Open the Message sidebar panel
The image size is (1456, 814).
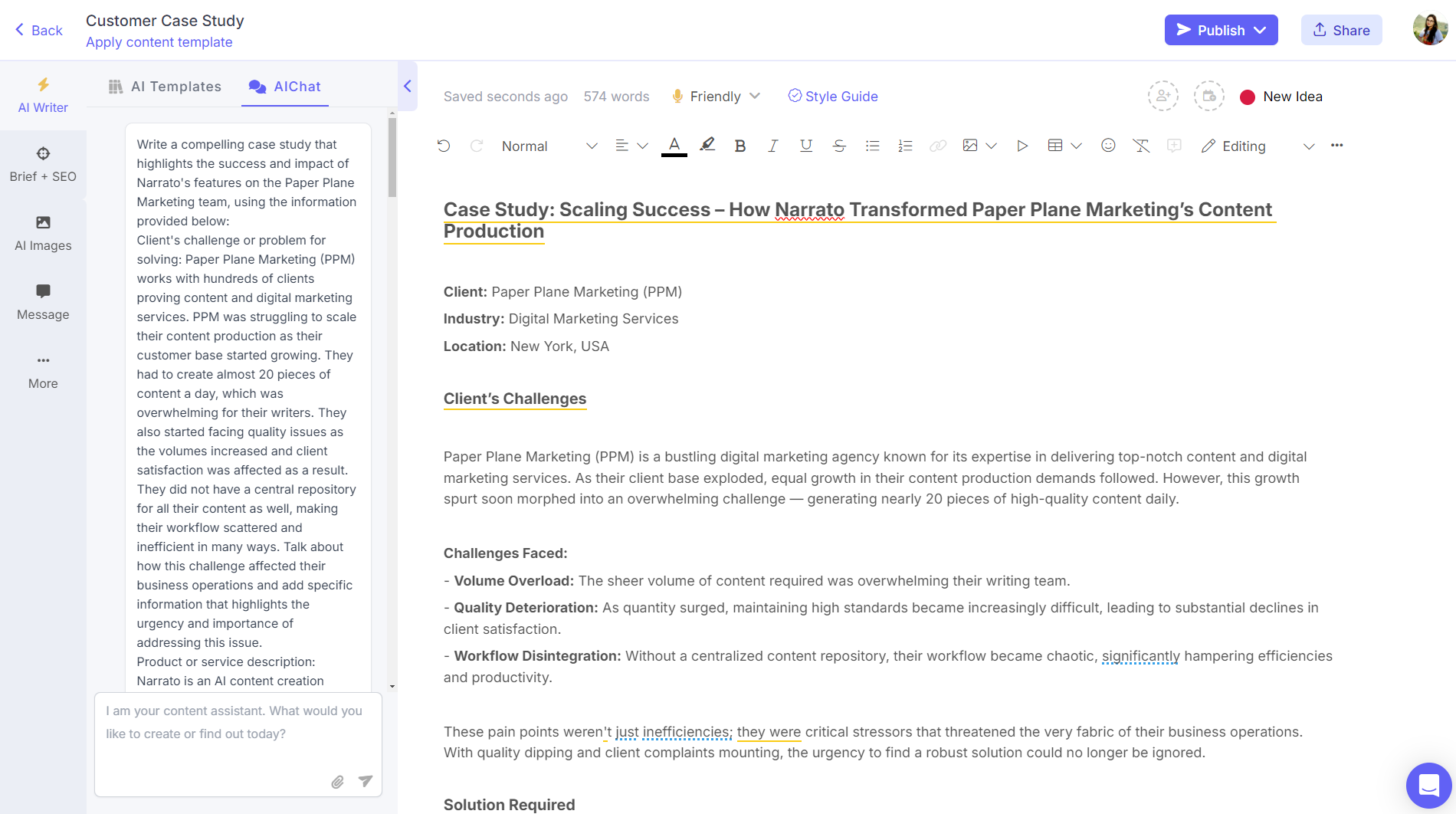pos(43,303)
